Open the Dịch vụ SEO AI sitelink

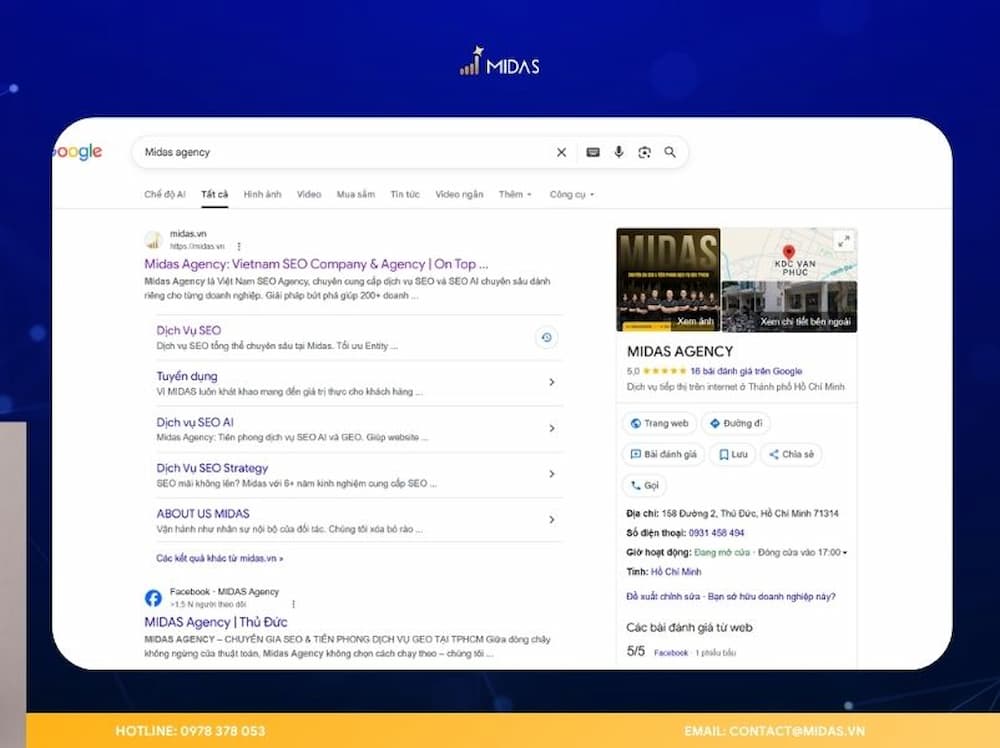pos(195,422)
